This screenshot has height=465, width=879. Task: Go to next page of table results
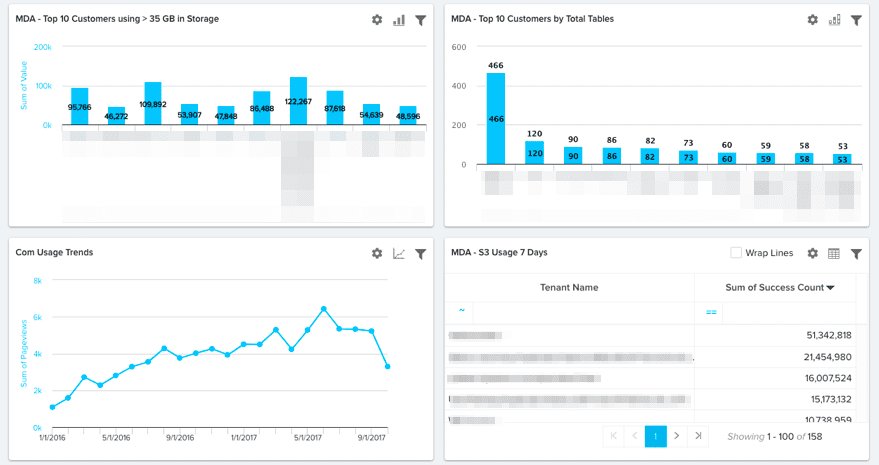pos(677,436)
